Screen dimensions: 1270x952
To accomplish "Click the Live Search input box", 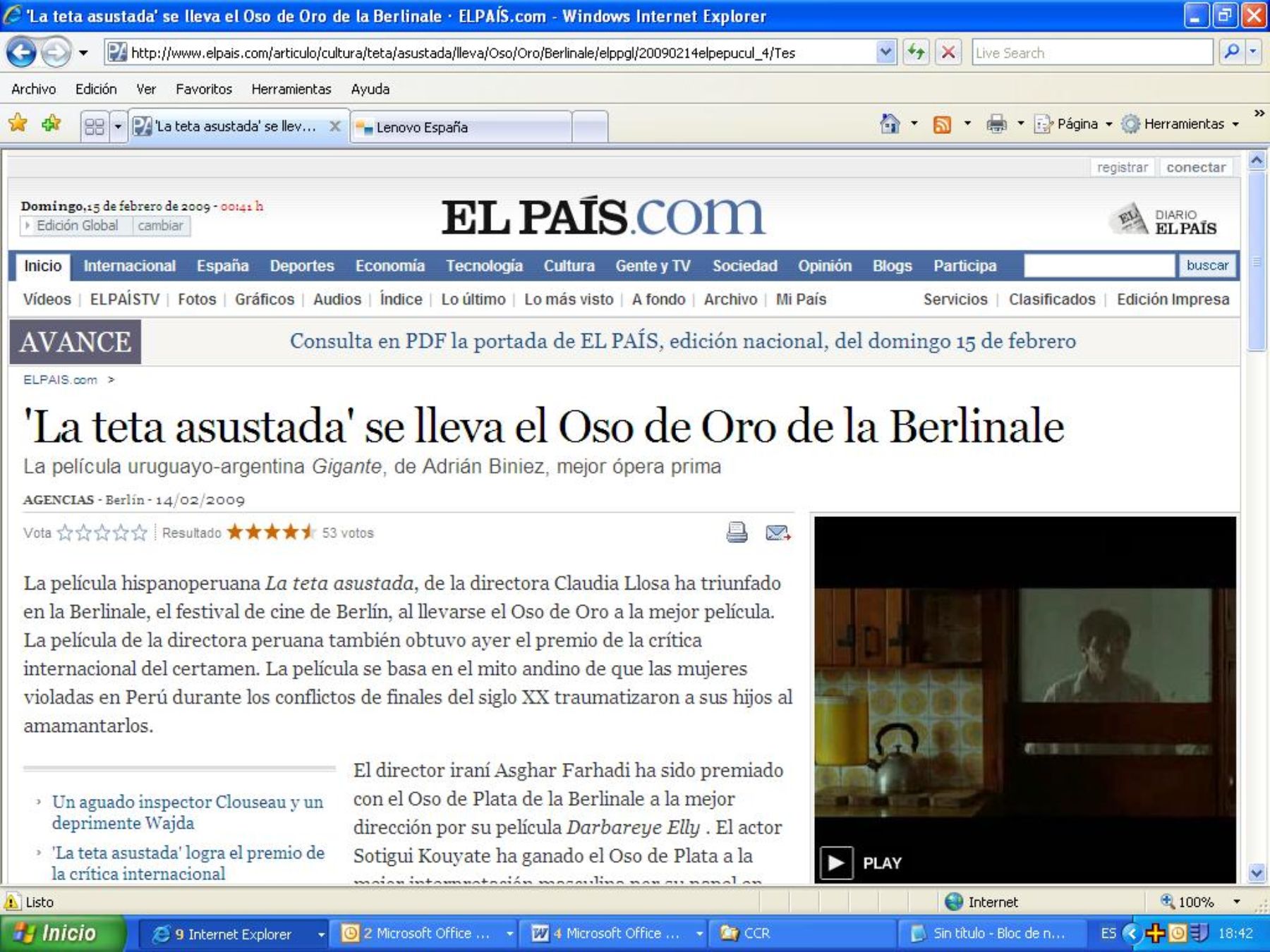I will point(1092,53).
